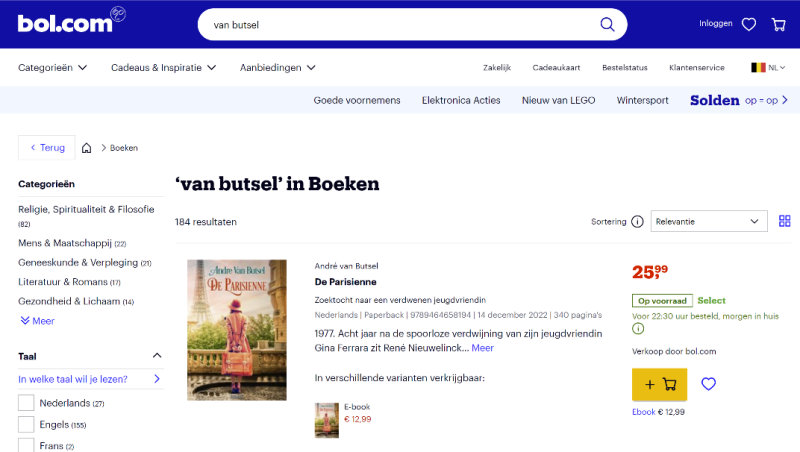This screenshot has width=800, height=452.
Task: Click the bol.com logo
Action: 71,21
